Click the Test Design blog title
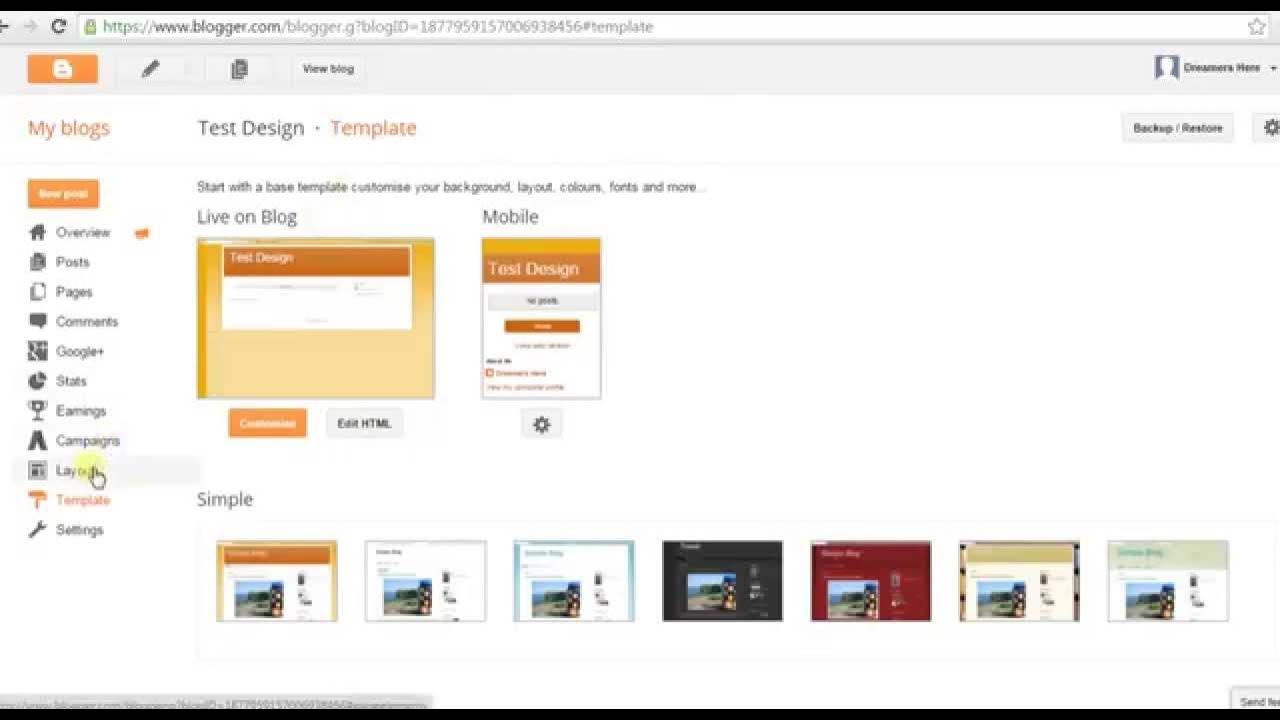The height and width of the screenshot is (720, 1280). (251, 128)
